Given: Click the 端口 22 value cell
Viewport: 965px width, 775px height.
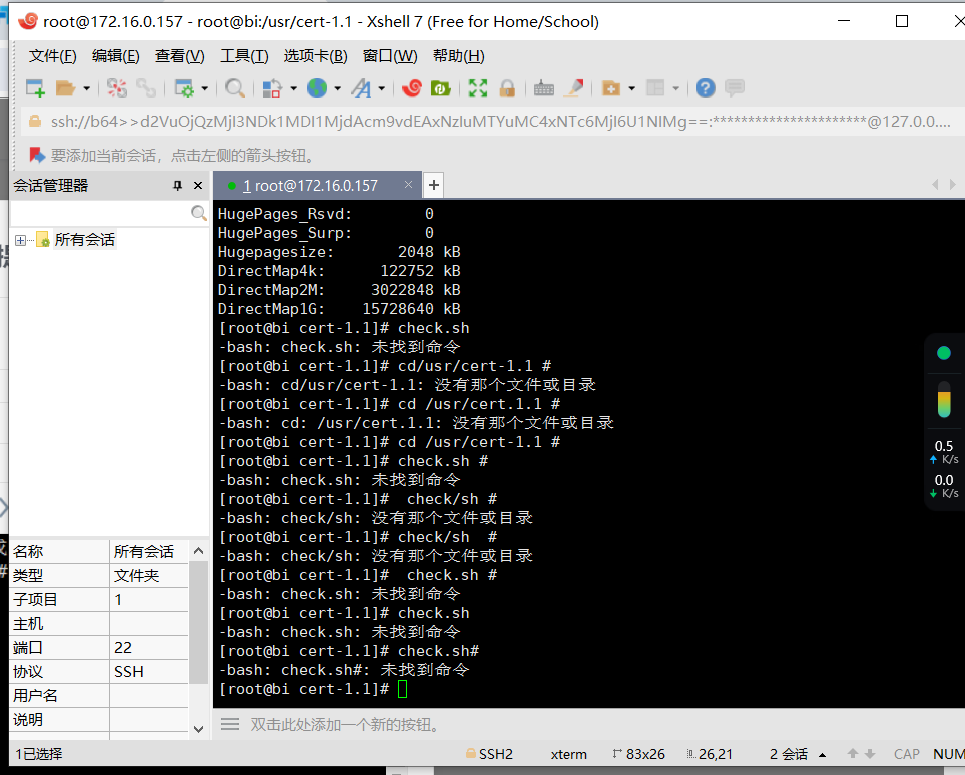Looking at the screenshot, I should click(149, 648).
